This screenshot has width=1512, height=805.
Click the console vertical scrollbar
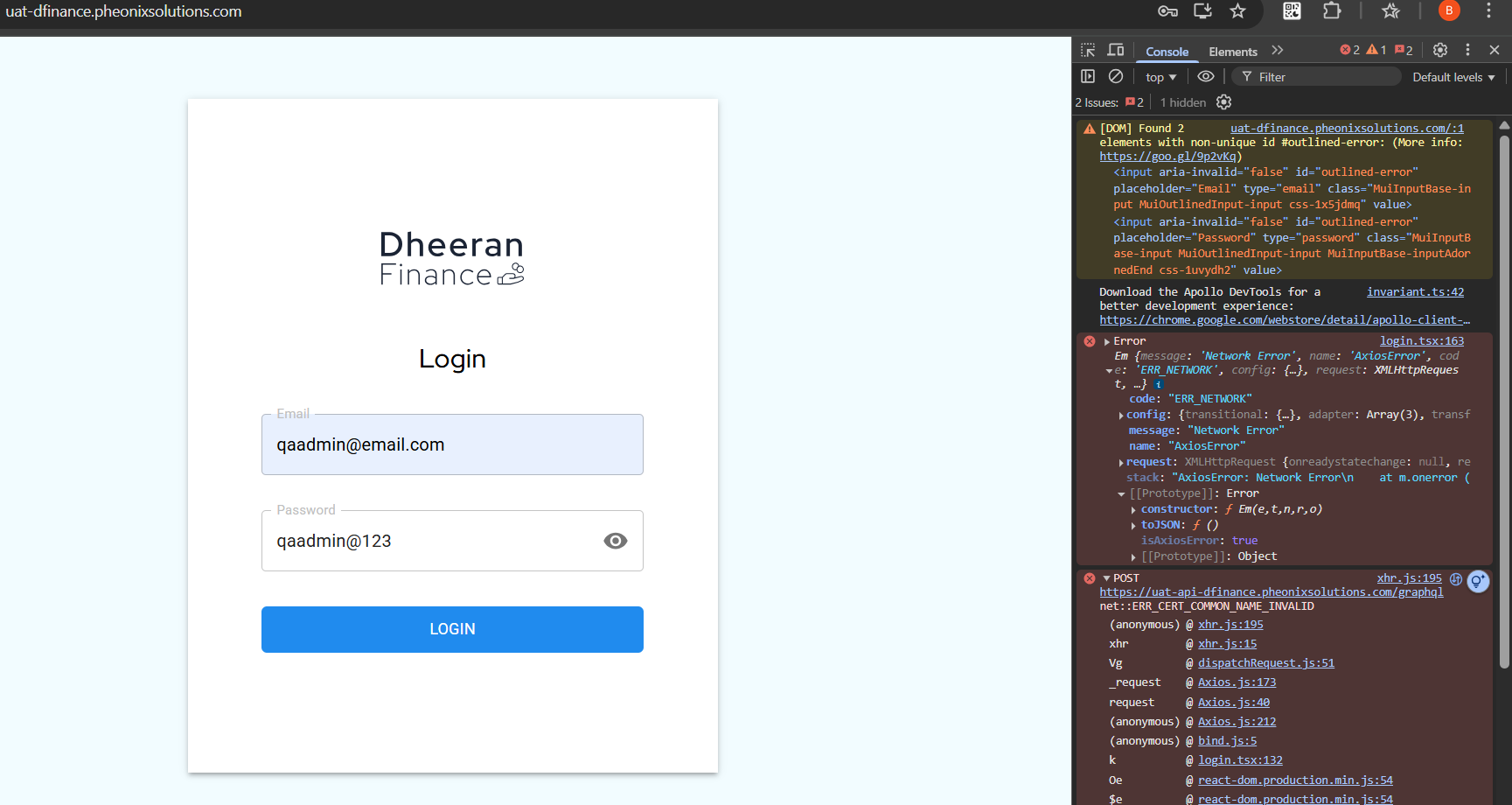click(1504, 394)
